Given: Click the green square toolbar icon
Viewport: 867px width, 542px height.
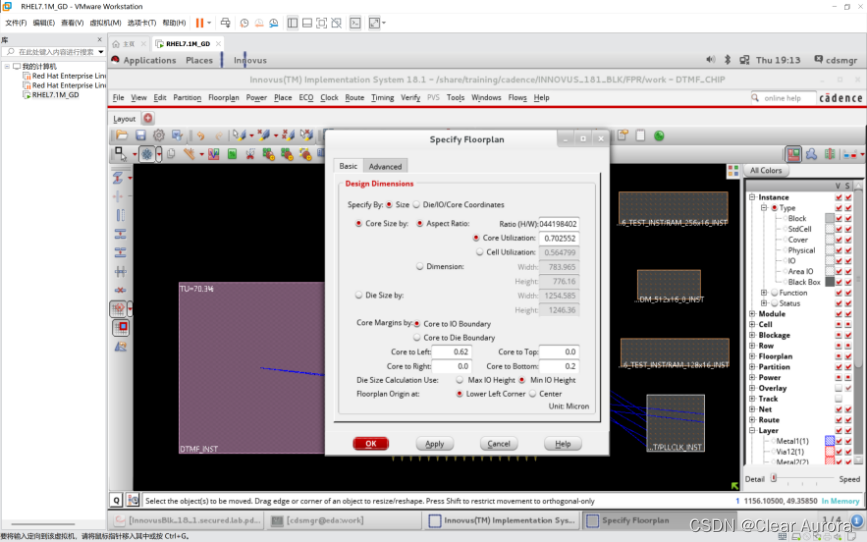Looking at the screenshot, I should pos(232,154).
